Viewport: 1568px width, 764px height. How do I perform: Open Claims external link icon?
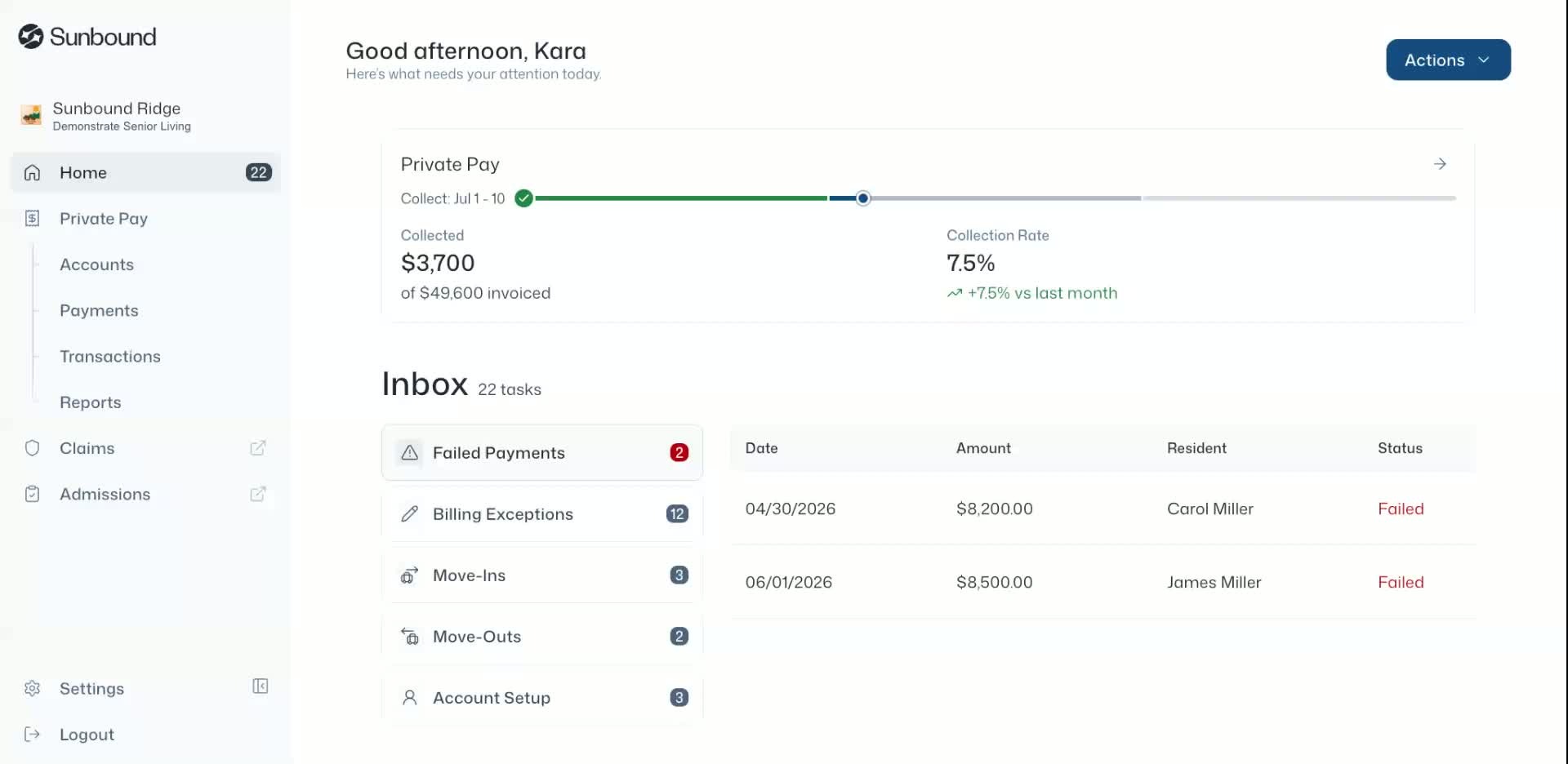point(258,448)
